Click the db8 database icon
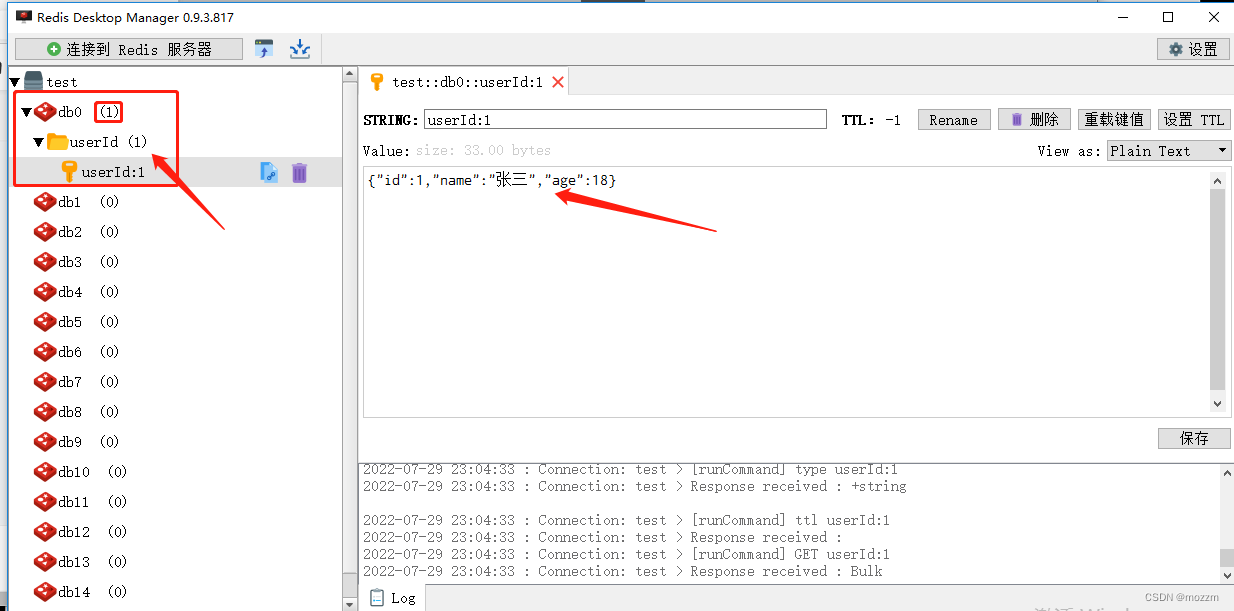This screenshot has height=611, width=1234. click(45, 412)
